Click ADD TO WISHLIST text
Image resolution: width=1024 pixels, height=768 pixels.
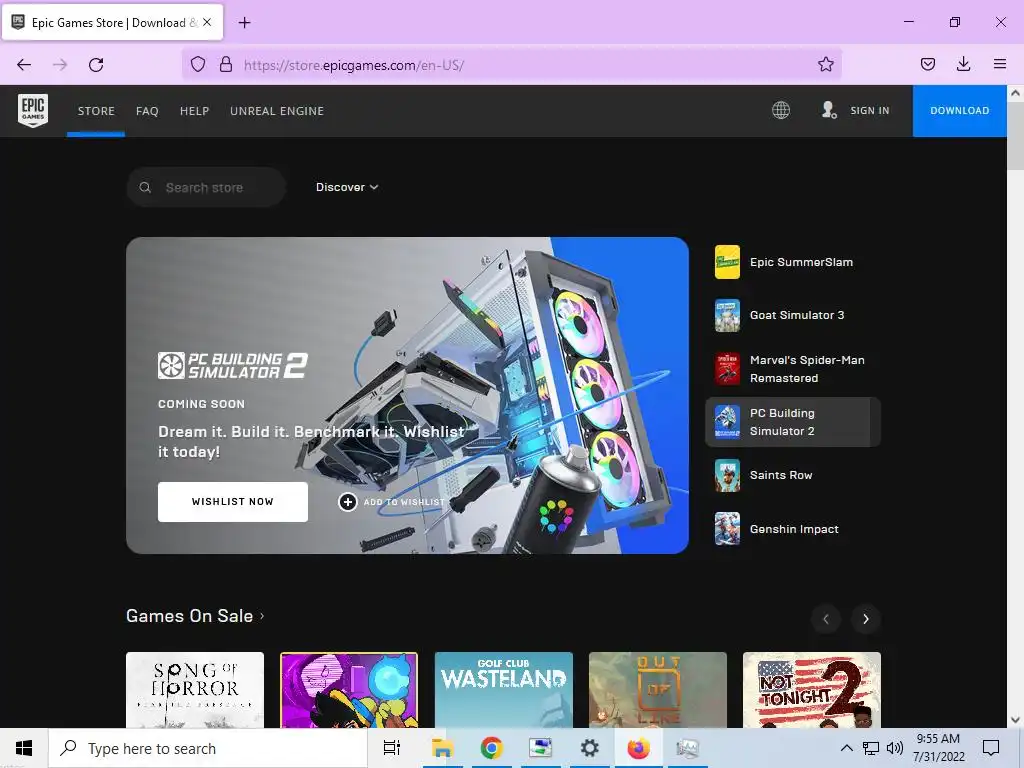404,502
